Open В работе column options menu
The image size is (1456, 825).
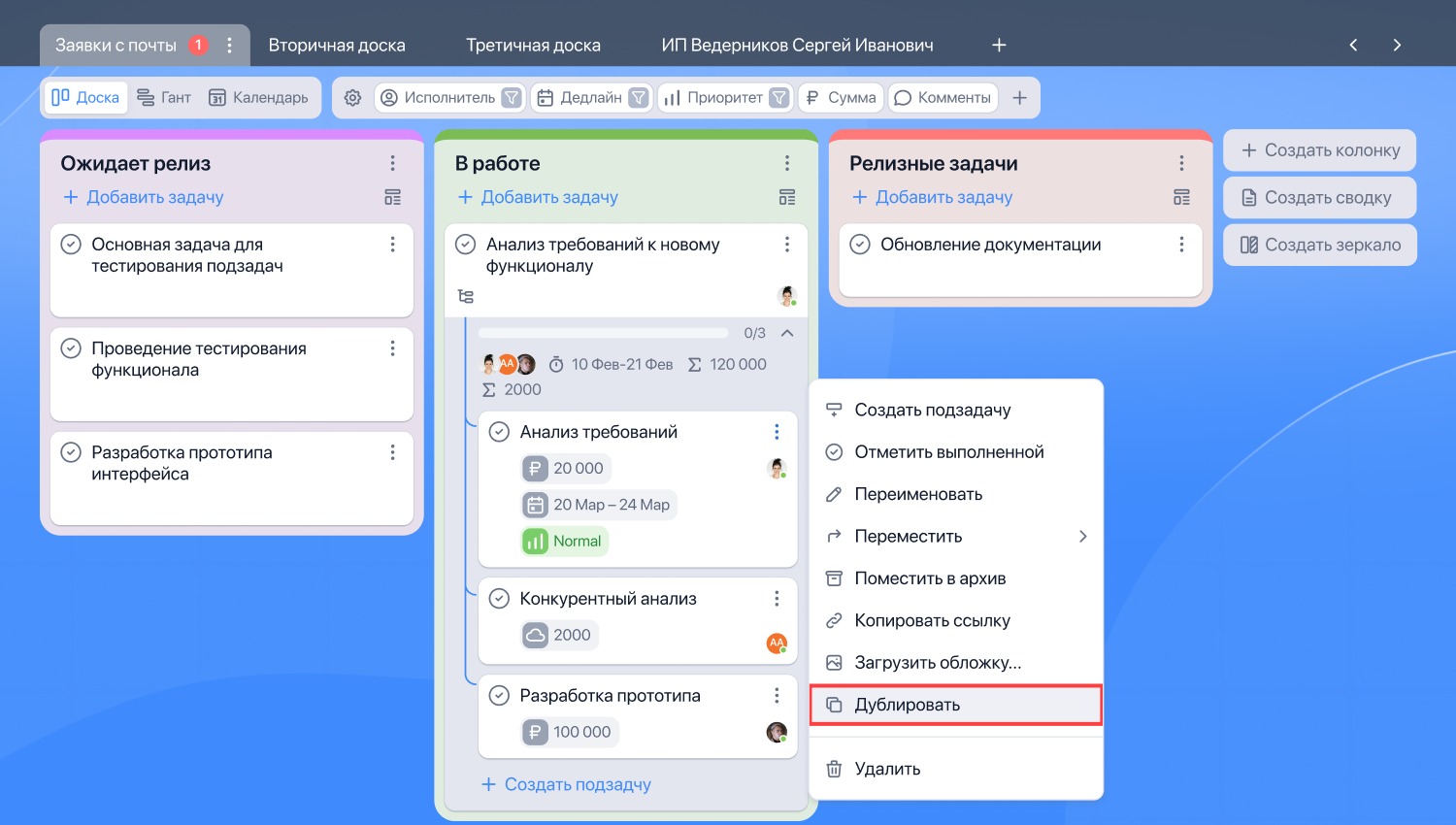787,163
